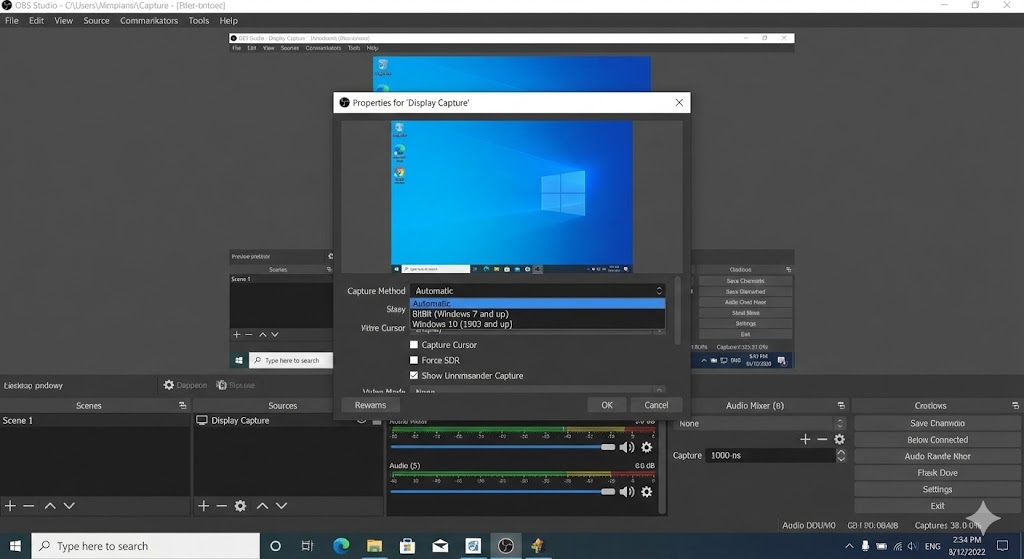Uncheck the Show Unnmsander Capture checkbox
Viewport: 1024px width, 559px height.
pyautogui.click(x=414, y=376)
